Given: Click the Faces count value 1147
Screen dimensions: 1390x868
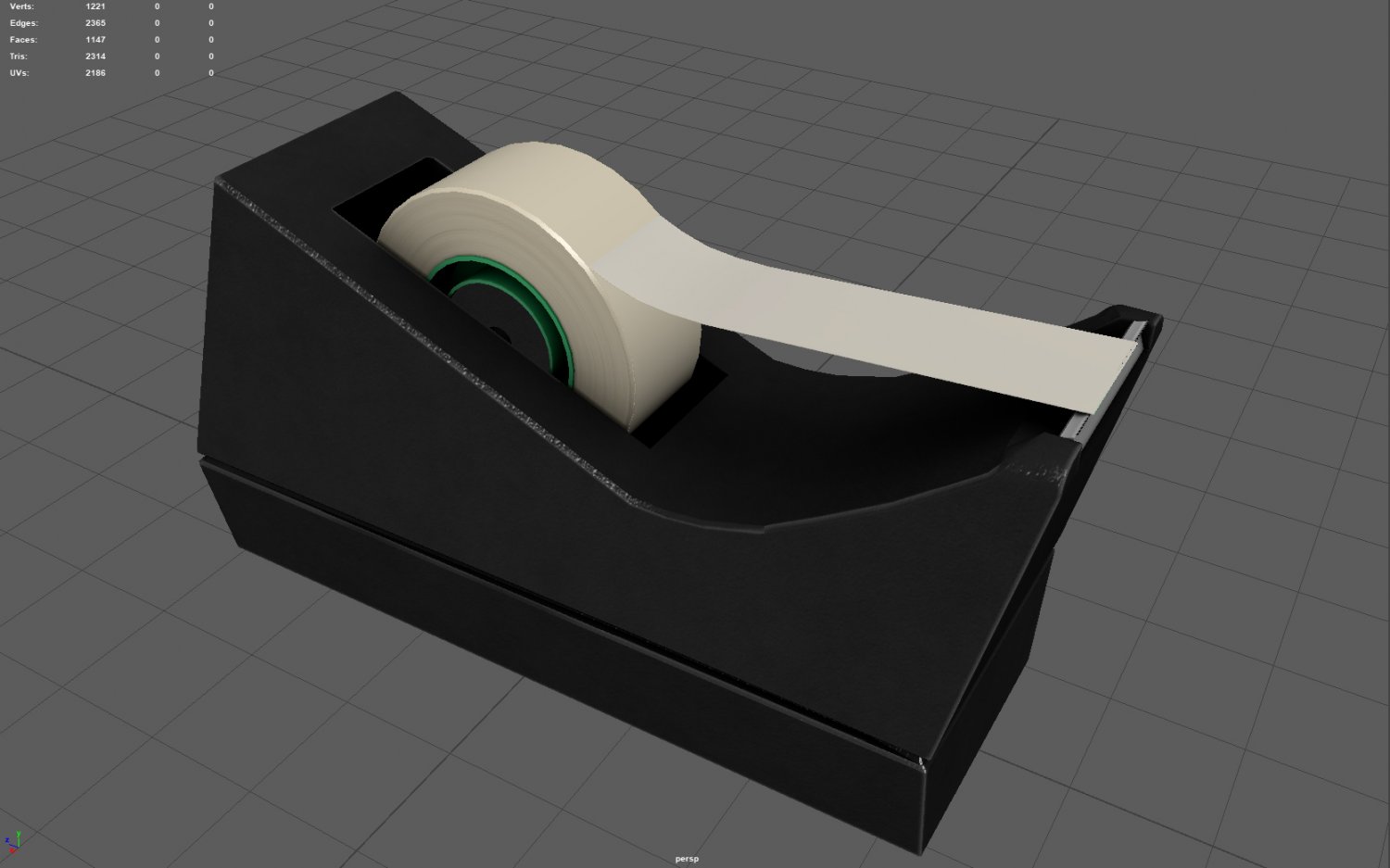Looking at the screenshot, I should pyautogui.click(x=95, y=39).
